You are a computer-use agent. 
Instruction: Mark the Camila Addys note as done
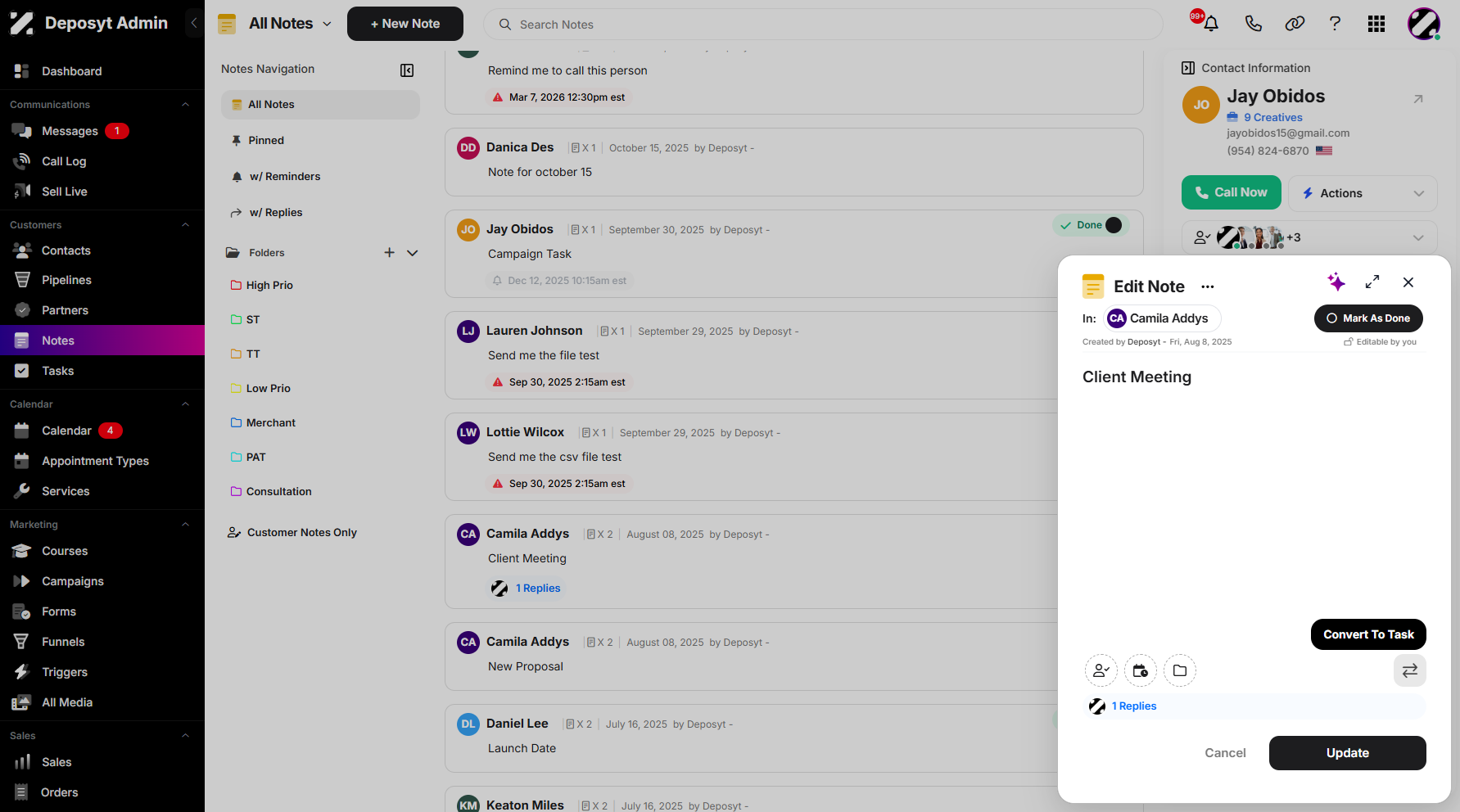(1368, 318)
